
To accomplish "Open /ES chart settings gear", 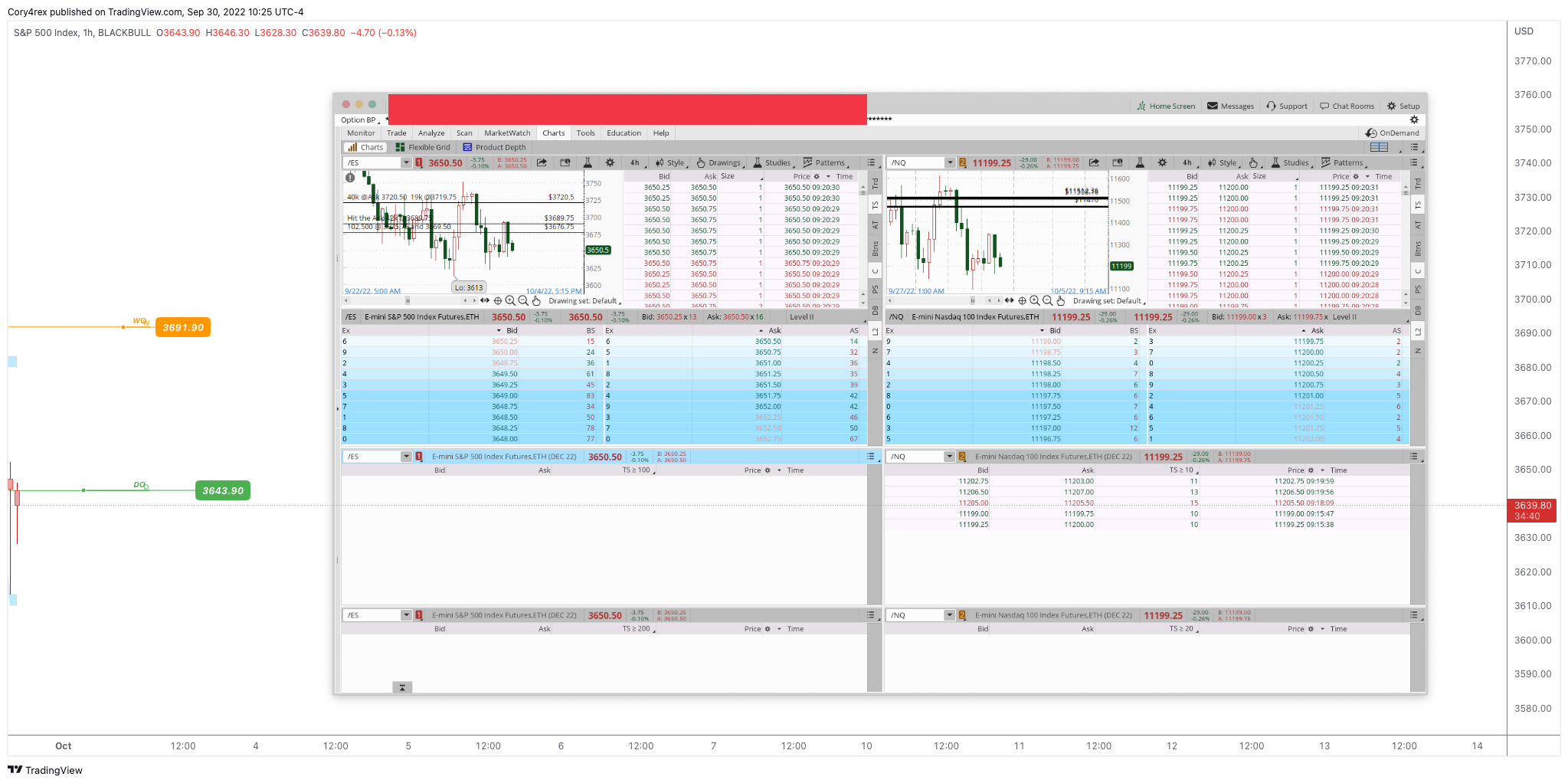I will [610, 162].
